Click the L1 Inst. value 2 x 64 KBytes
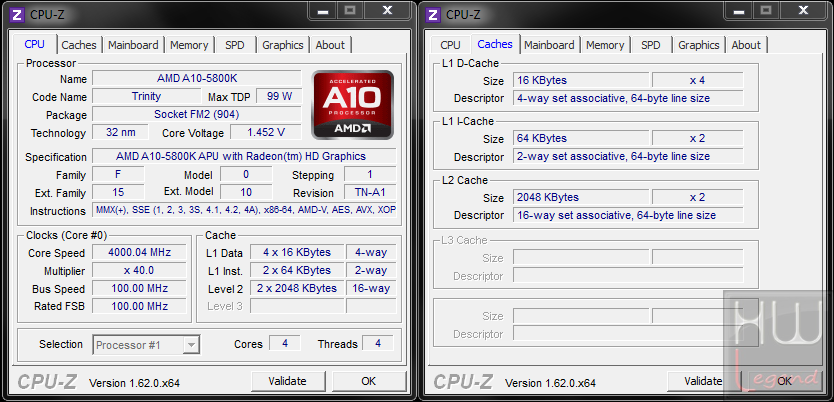 (x=297, y=271)
